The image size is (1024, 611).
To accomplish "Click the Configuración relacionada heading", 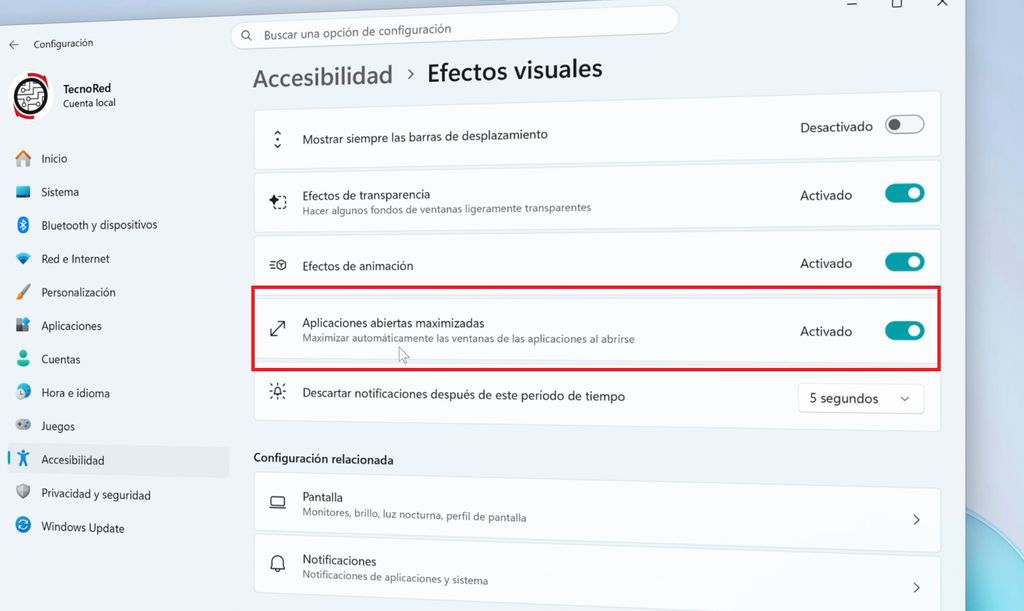I will pyautogui.click(x=323, y=460).
